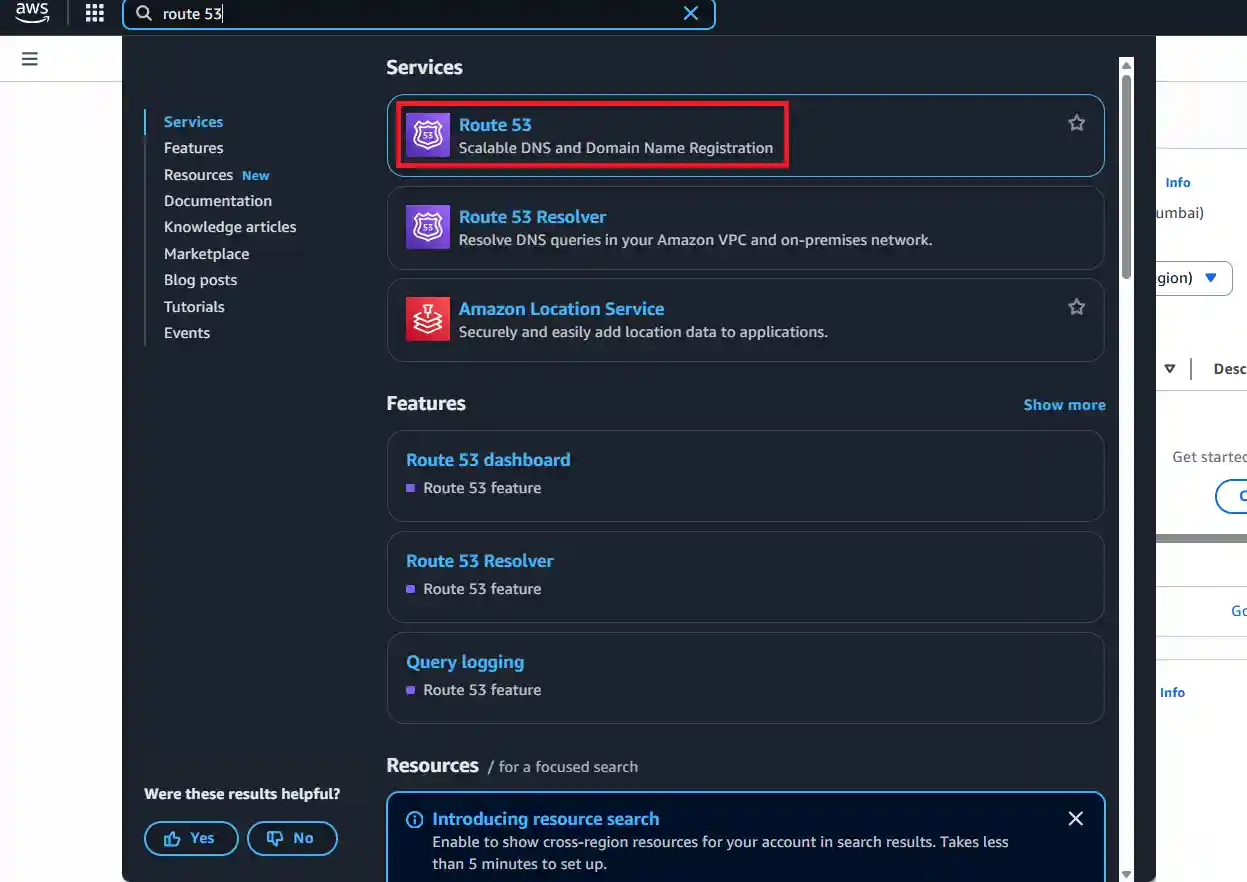Screen dimensions: 1247x882
Task: Dismiss the resource search introduction banner
Action: tap(1075, 819)
